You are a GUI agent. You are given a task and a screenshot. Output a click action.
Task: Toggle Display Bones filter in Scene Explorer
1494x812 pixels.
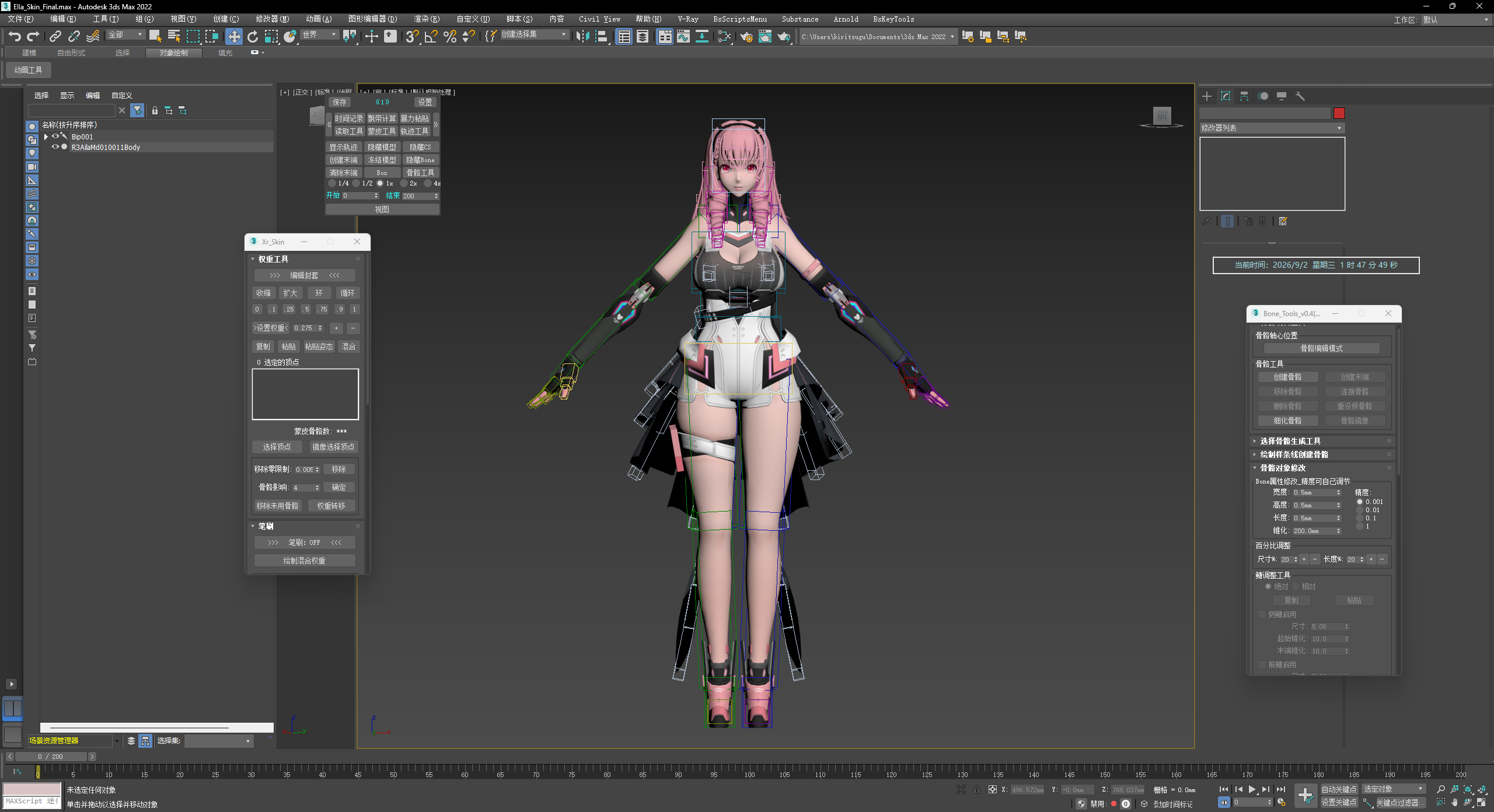coord(32,234)
